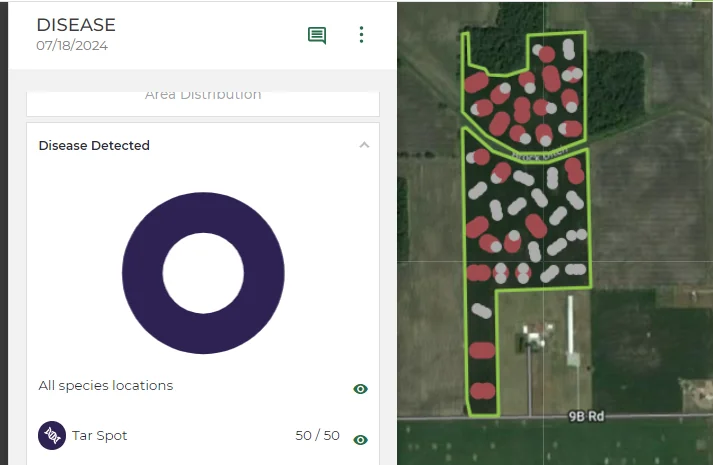713x465 pixels.
Task: Click the 9B Rd road label
Action: tap(586, 416)
